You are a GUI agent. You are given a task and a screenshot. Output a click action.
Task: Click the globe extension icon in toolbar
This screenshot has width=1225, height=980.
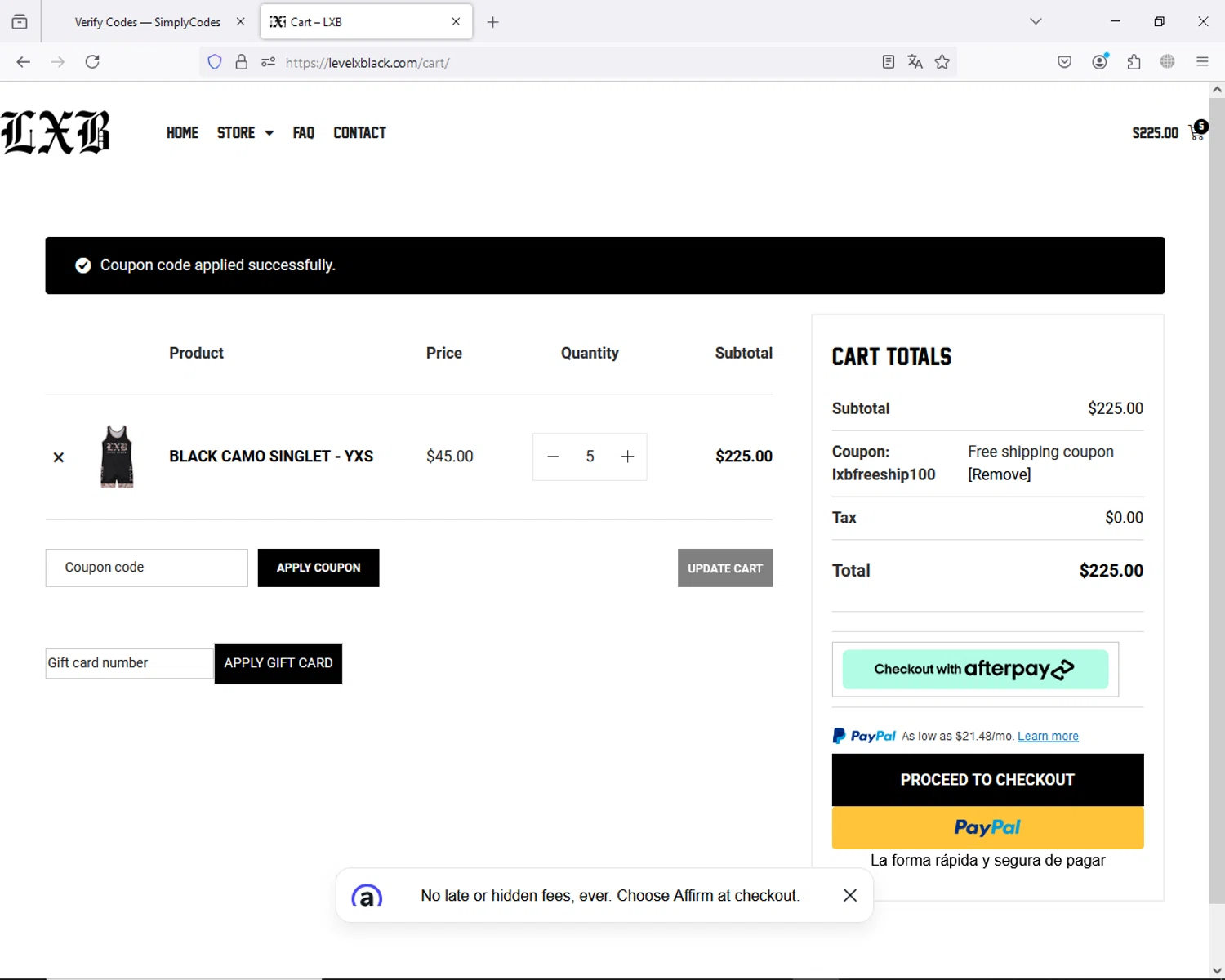point(1168,62)
